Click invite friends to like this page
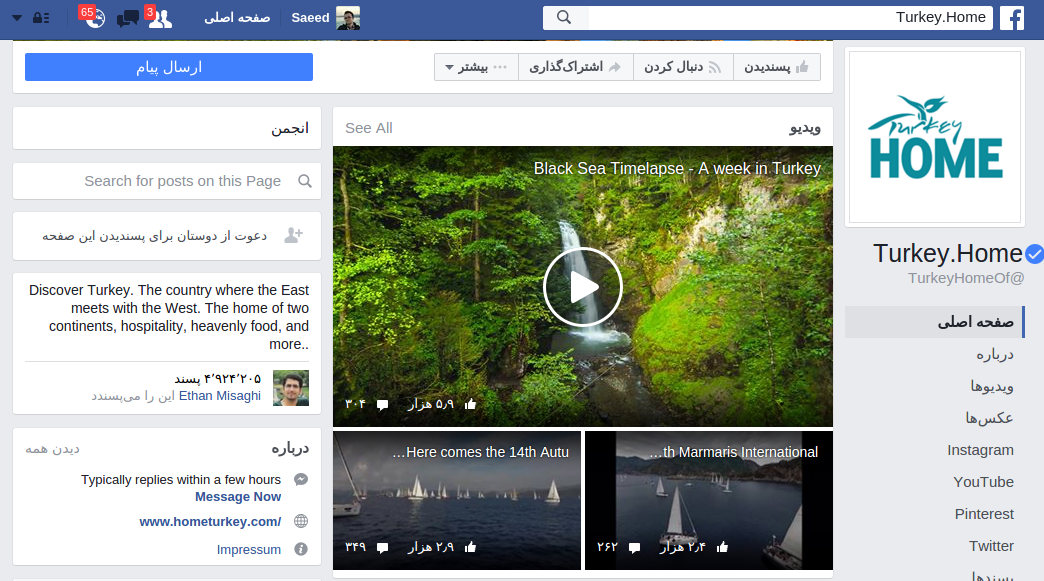Viewport: 1044px width, 581px height. (x=154, y=236)
